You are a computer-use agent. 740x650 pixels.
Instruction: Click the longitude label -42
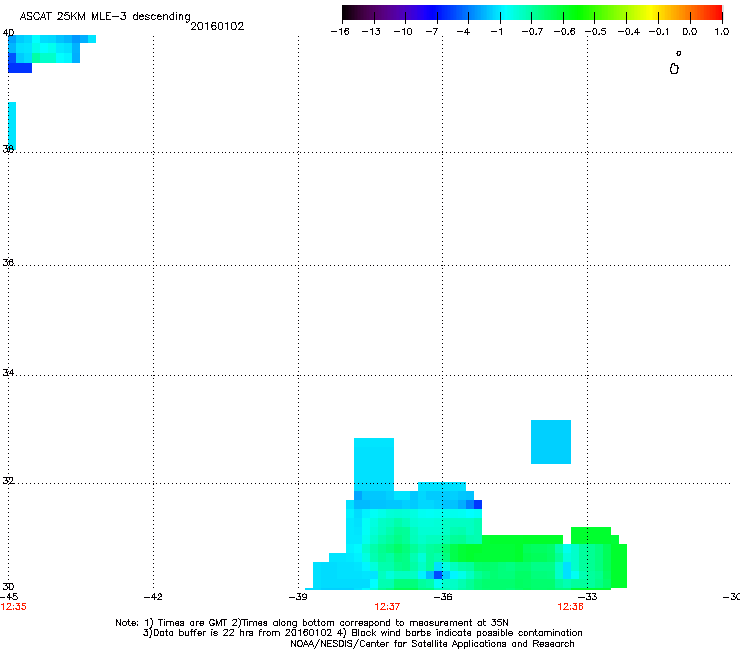tap(153, 597)
